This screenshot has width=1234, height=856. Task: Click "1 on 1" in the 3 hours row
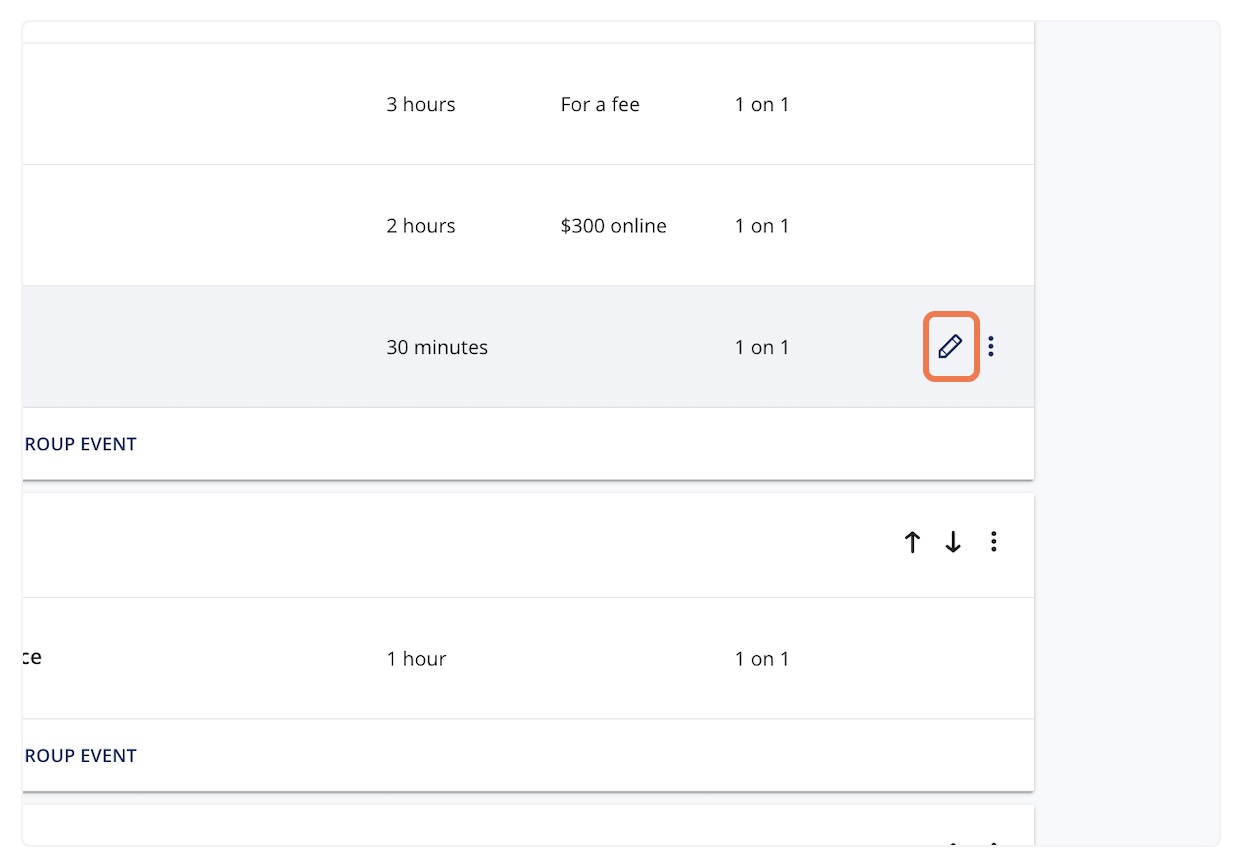(762, 104)
